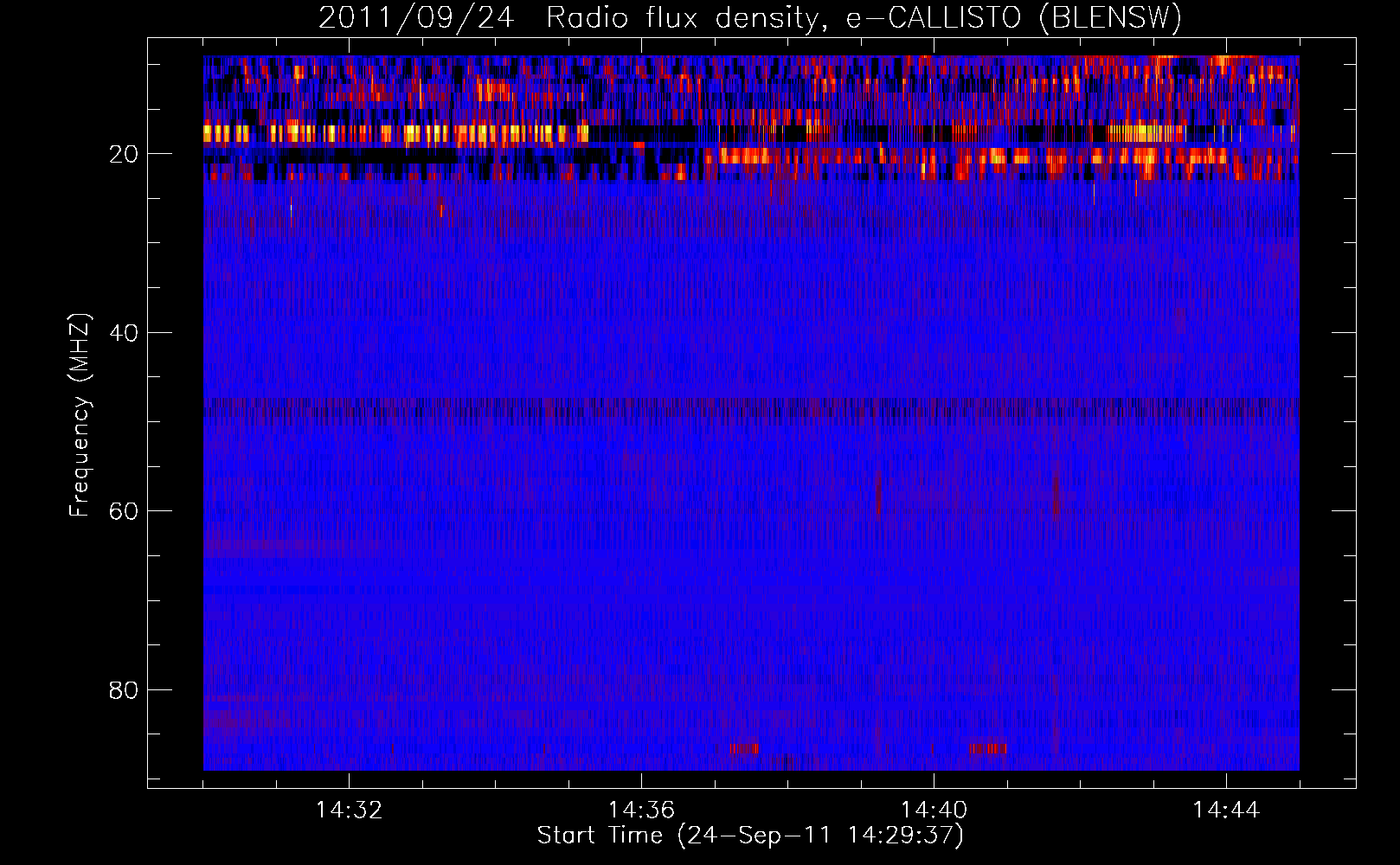Click the 14:32 time tick label

click(349, 811)
